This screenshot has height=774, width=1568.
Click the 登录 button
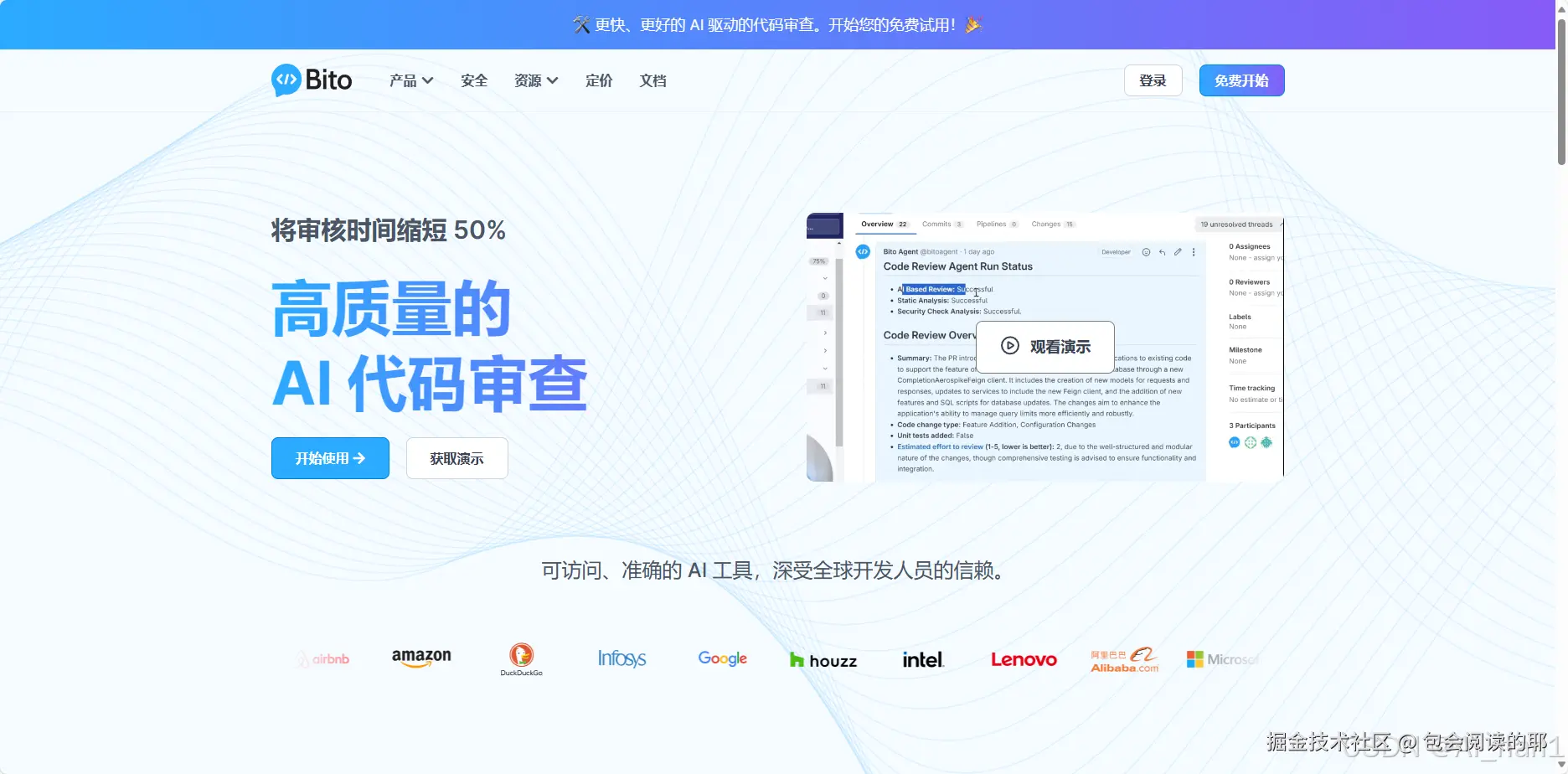point(1153,80)
